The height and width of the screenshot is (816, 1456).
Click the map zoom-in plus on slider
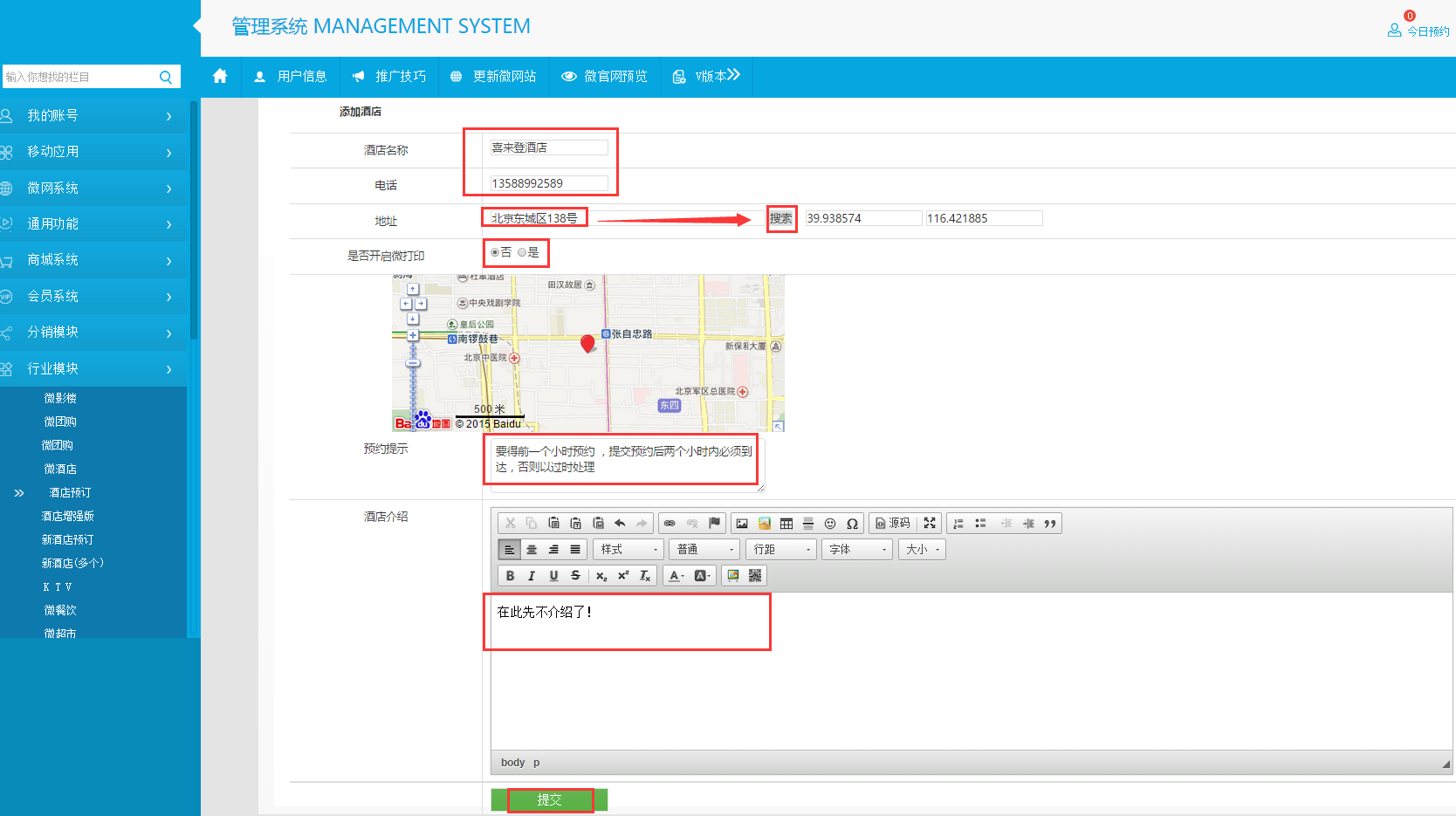pos(413,335)
